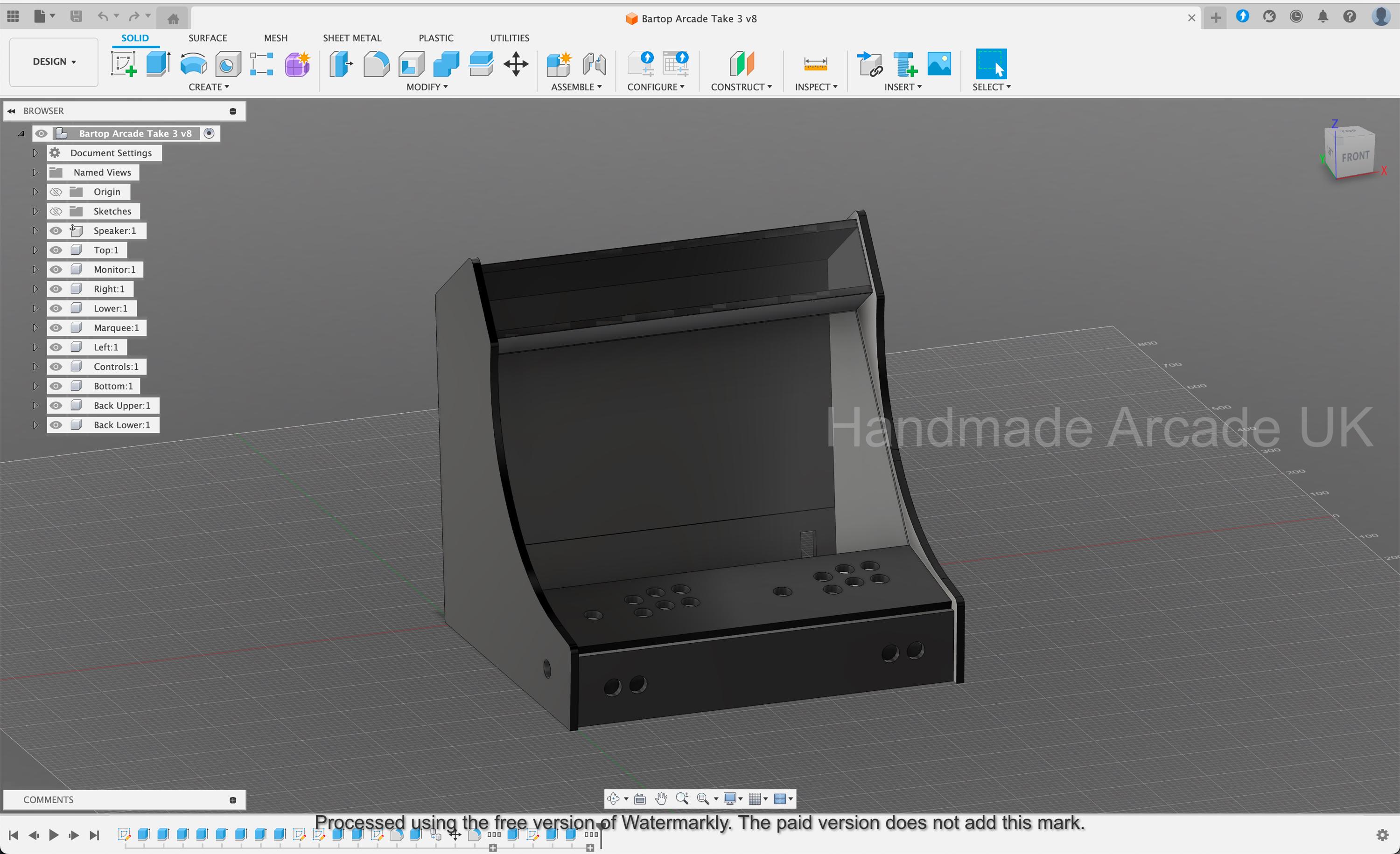
Task: Expand the Named Views folder
Action: pyautogui.click(x=35, y=172)
